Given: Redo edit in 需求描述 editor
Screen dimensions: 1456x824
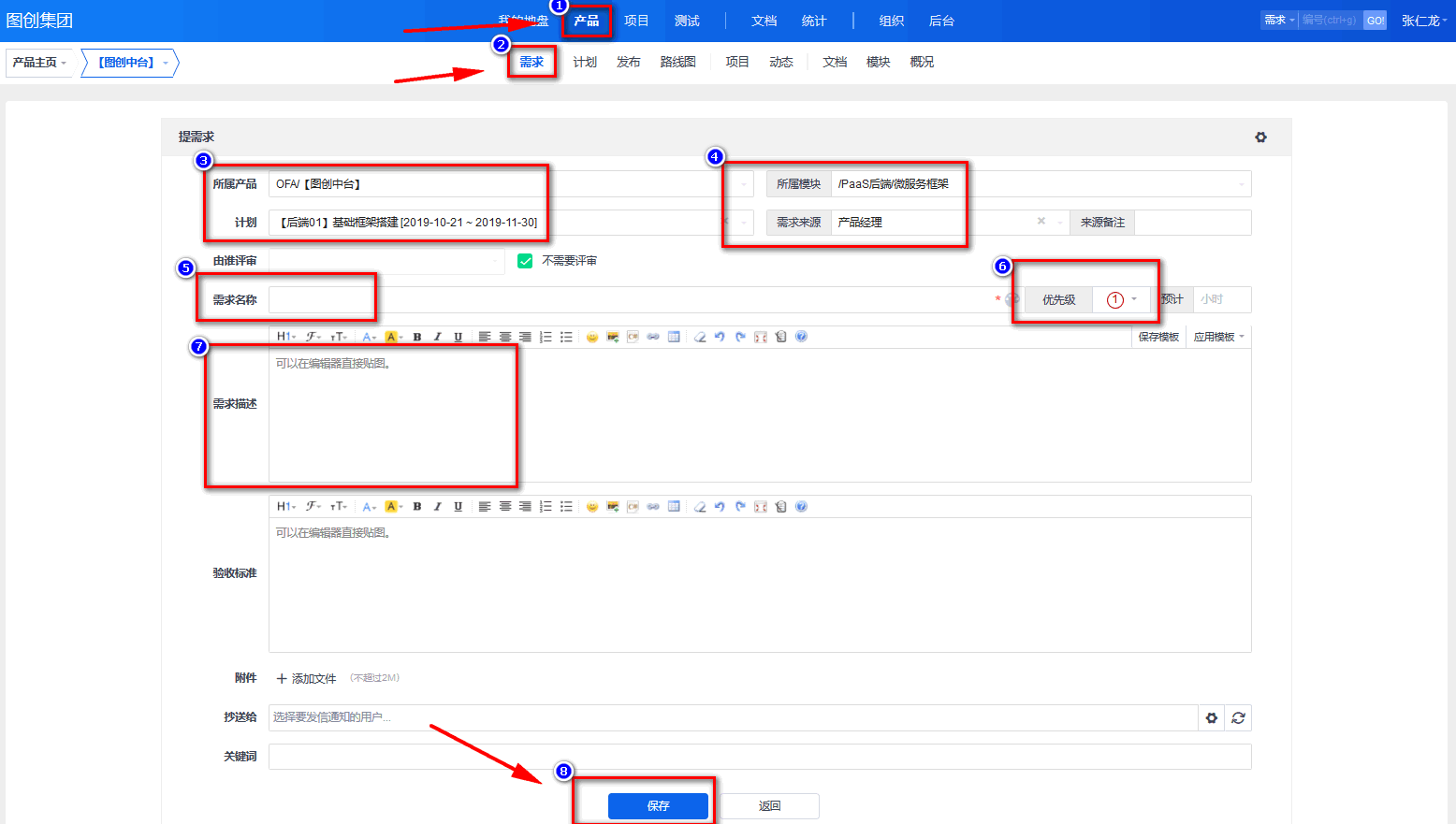Looking at the screenshot, I should point(740,337).
